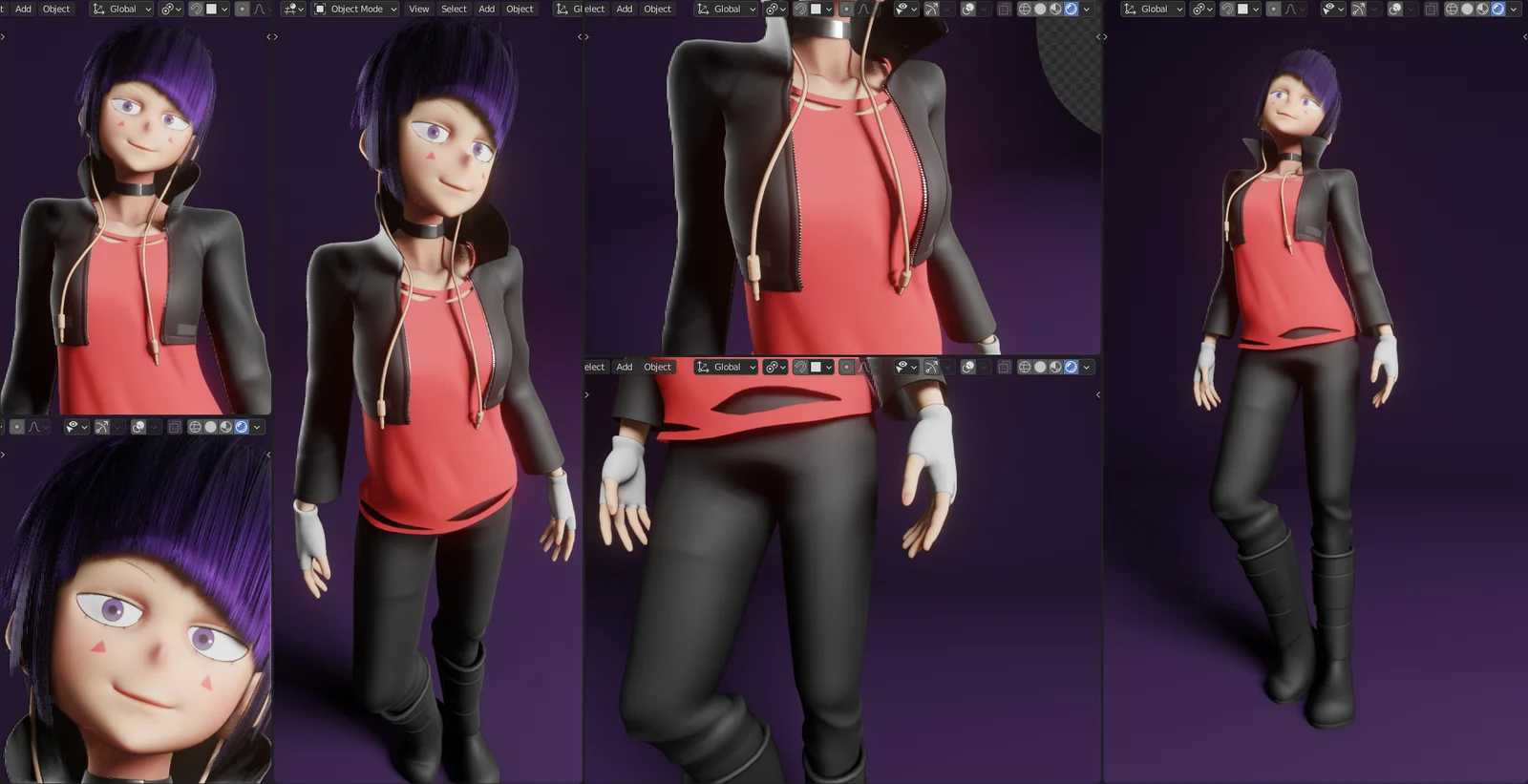
Task: Open Global orientation dropdown in top torso viewport
Action: coord(727,9)
